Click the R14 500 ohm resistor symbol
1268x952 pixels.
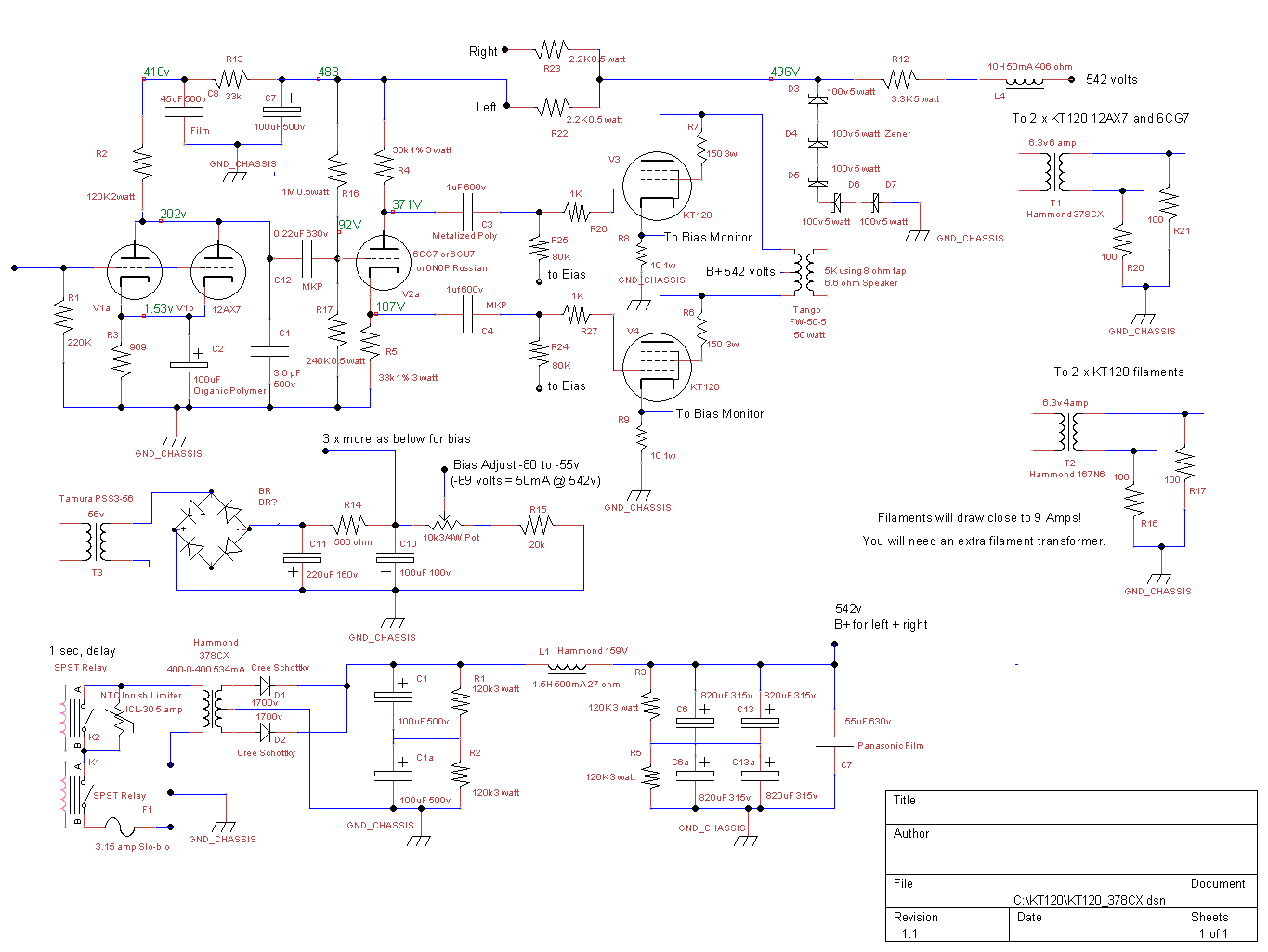click(352, 526)
